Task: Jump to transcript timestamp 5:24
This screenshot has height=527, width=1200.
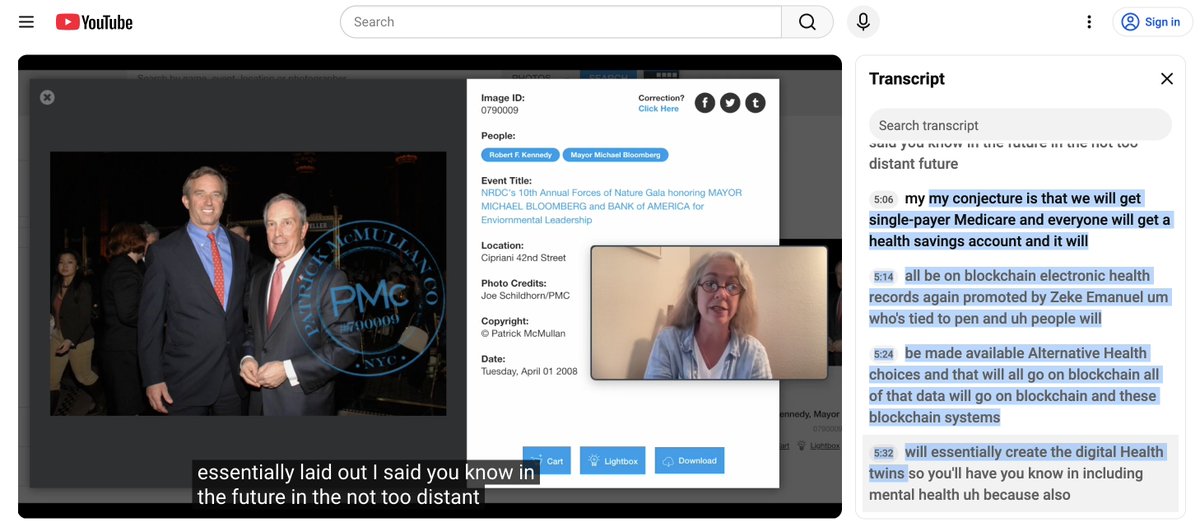Action: (883, 354)
